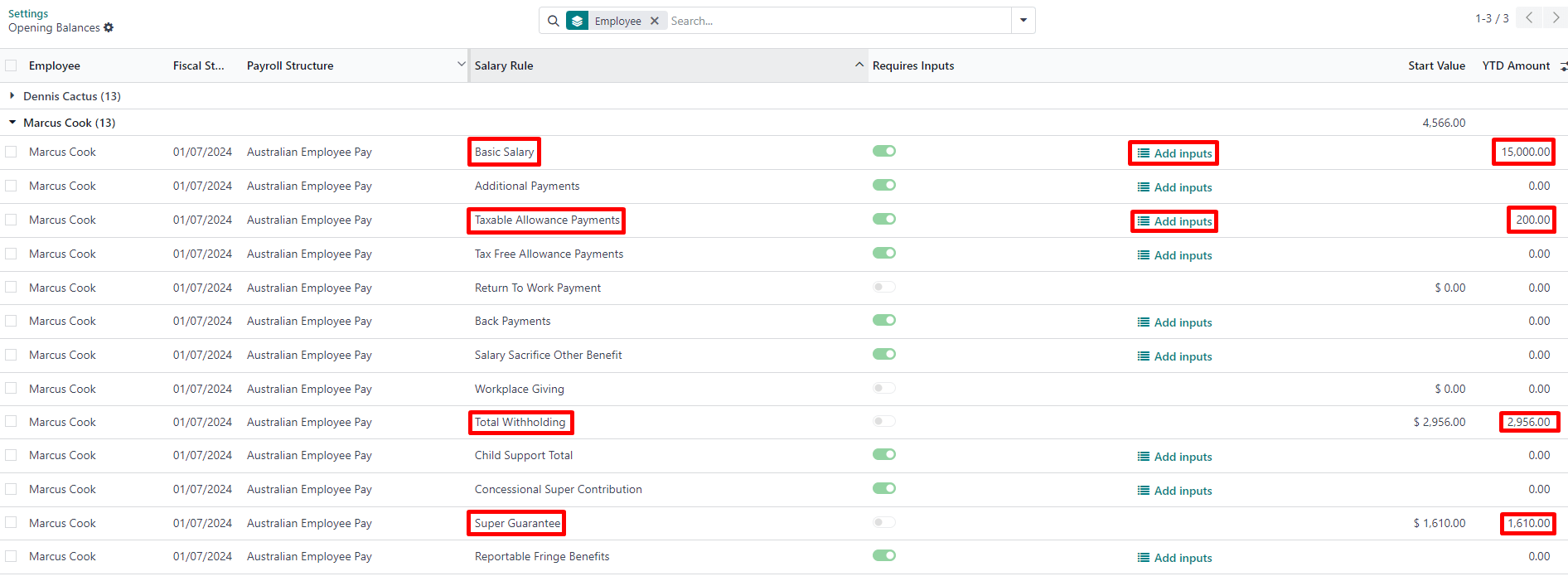Go to previous page of records
The height and width of the screenshot is (581, 1568).
pyautogui.click(x=1529, y=17)
